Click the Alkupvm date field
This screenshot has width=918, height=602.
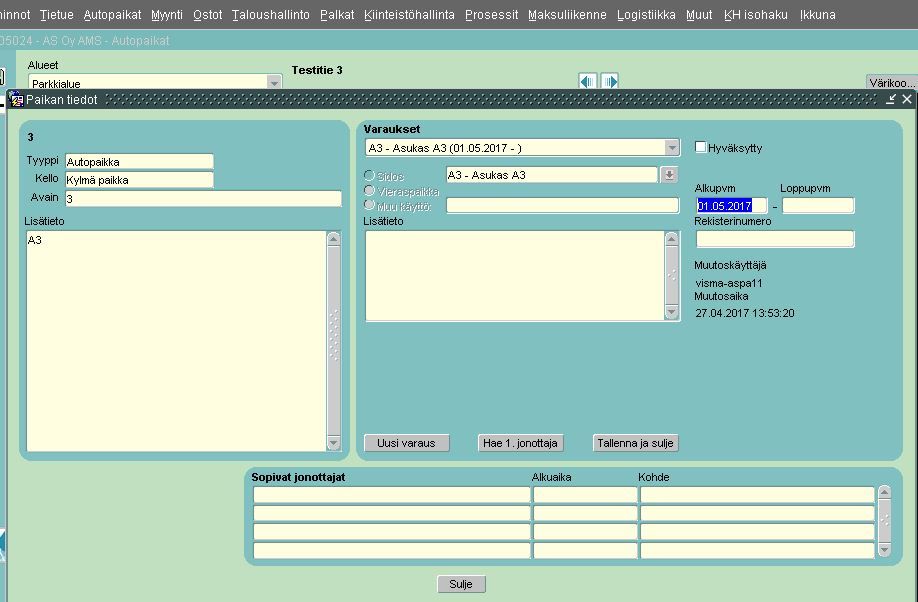tap(731, 206)
